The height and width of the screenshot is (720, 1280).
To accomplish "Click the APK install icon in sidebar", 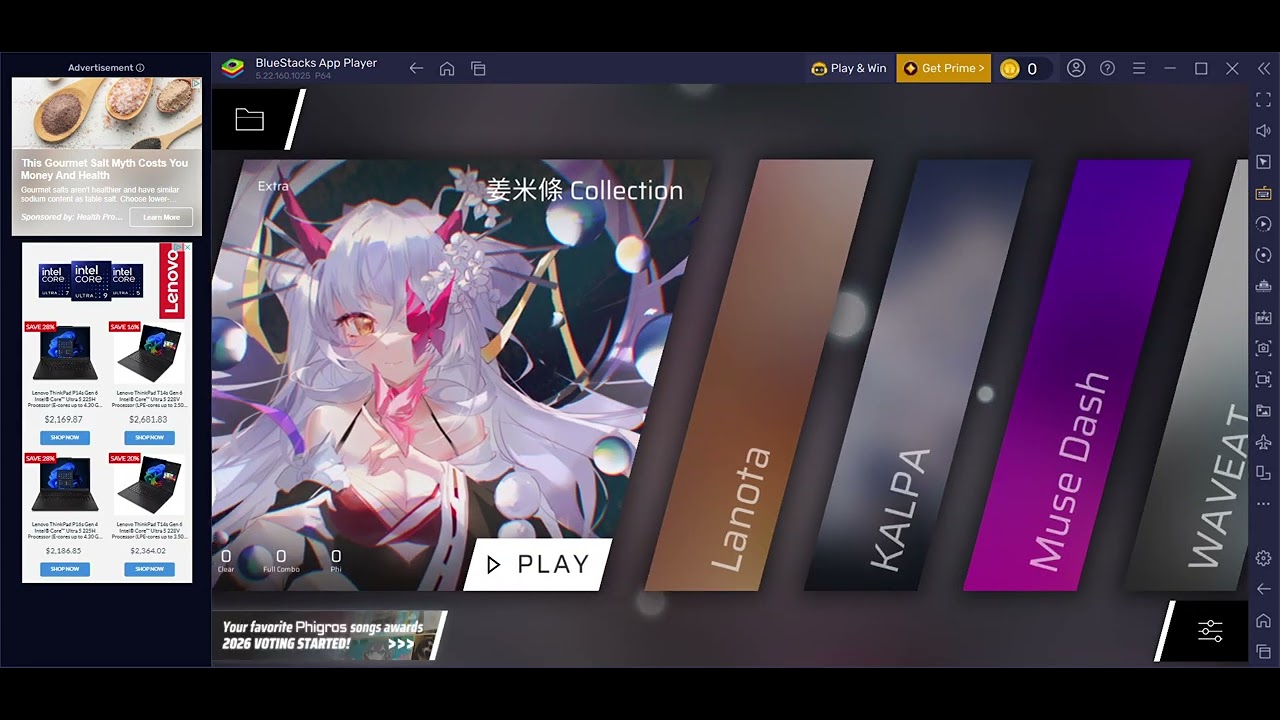I will pyautogui.click(x=1264, y=317).
